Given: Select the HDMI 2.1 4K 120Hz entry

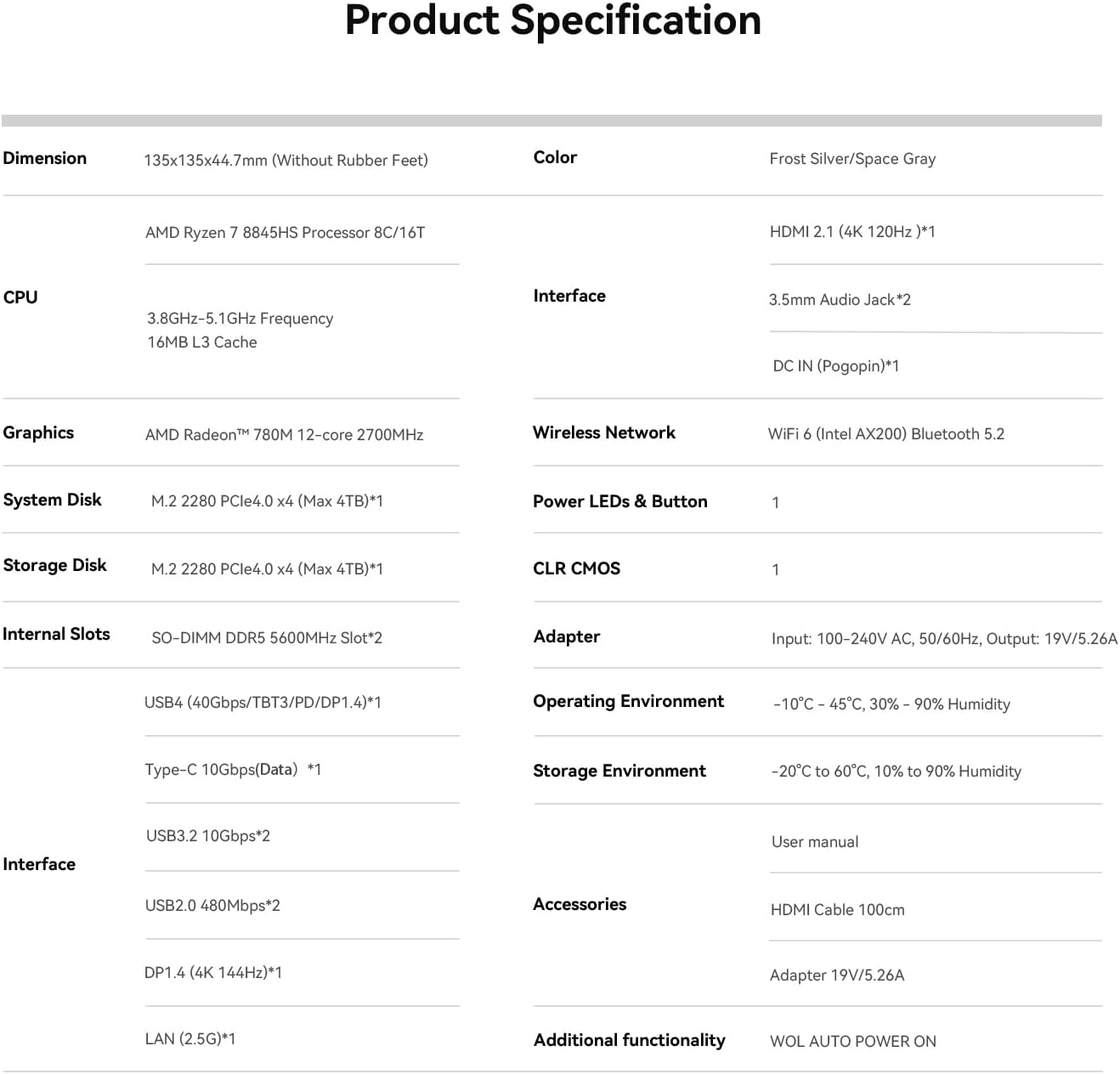Looking at the screenshot, I should (852, 232).
